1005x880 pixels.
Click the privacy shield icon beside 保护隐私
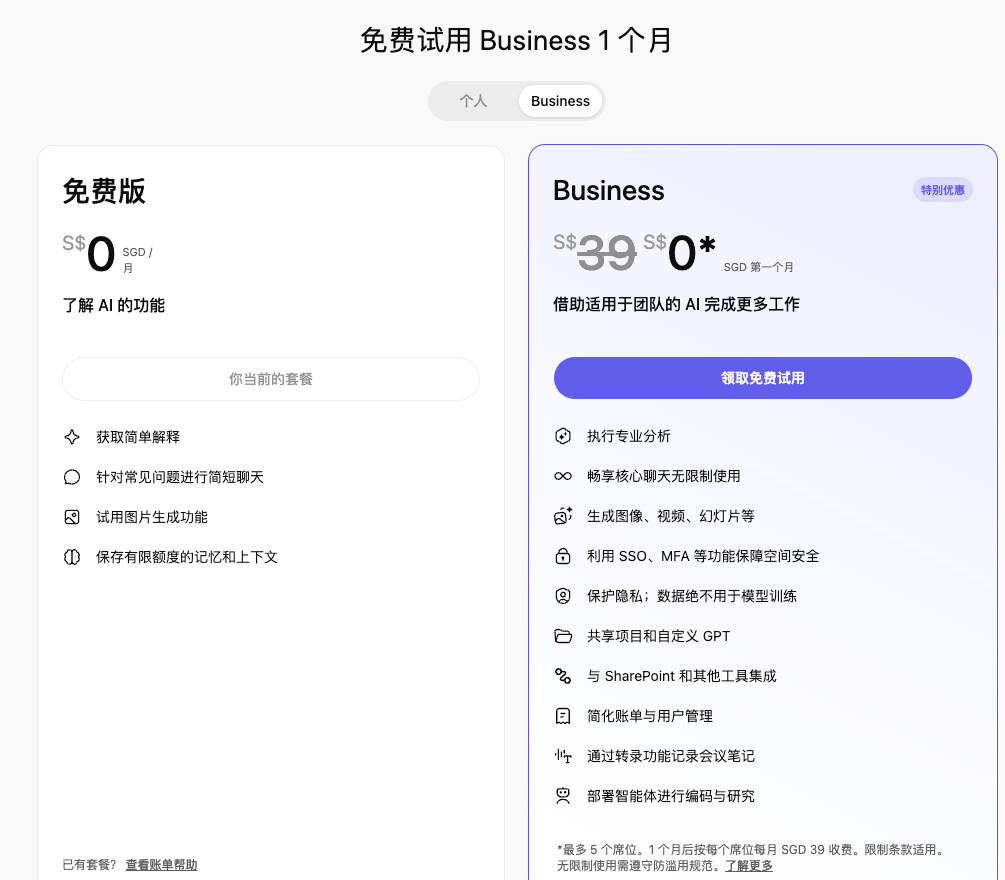[563, 596]
